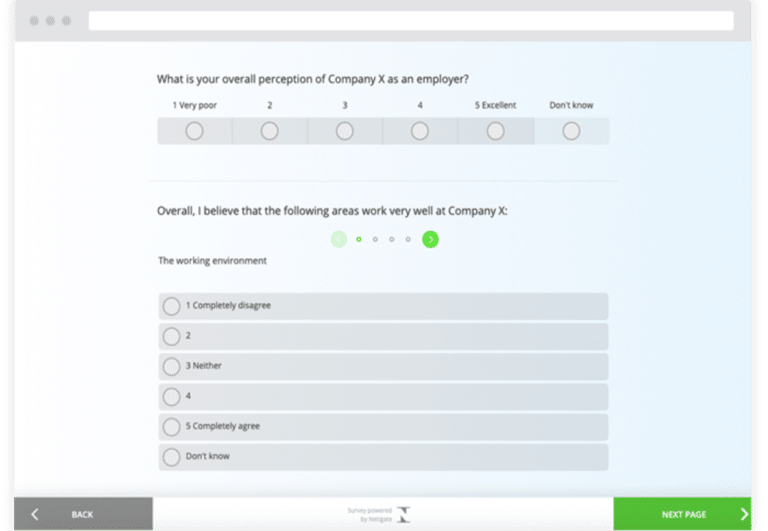The image size is (768, 531).
Task: Pick '5 Completely agree' option
Action: [x=172, y=427]
